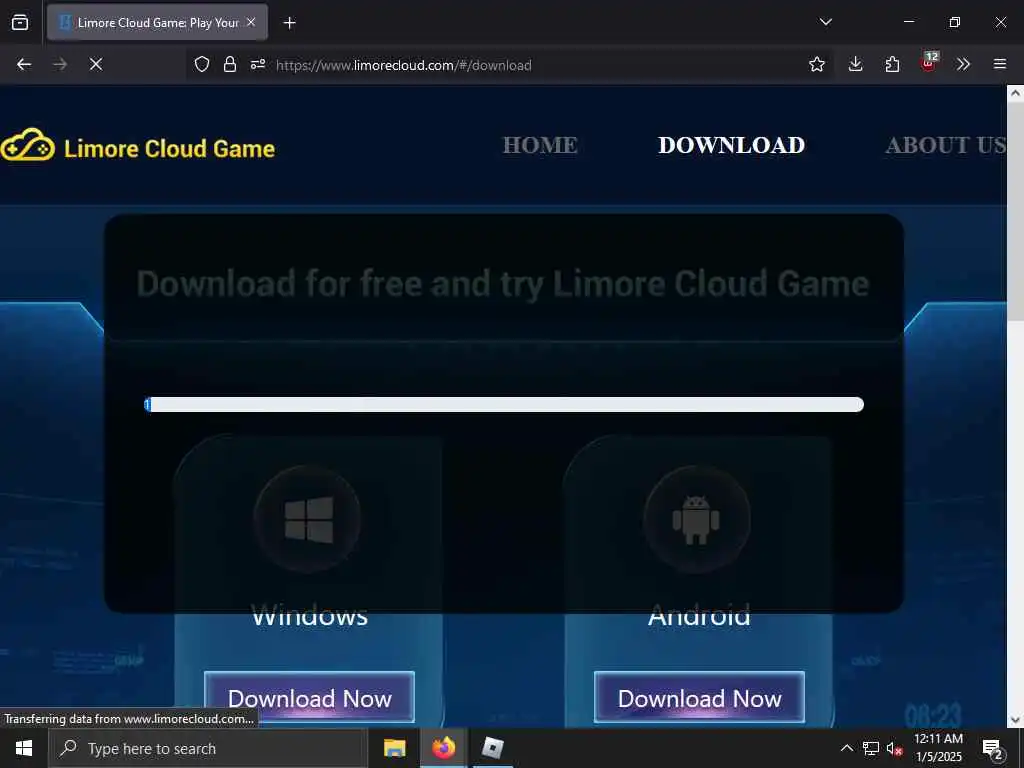Viewport: 1024px width, 768px height.
Task: Open the Windows Start menu
Action: (x=24, y=748)
